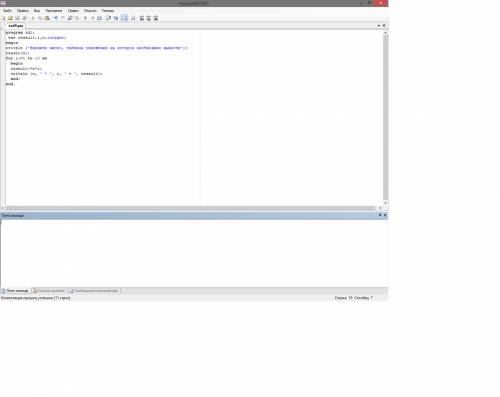Switch to the Сообщения компилятора tab
Viewport: 500px width, 397px height.
click(94, 291)
